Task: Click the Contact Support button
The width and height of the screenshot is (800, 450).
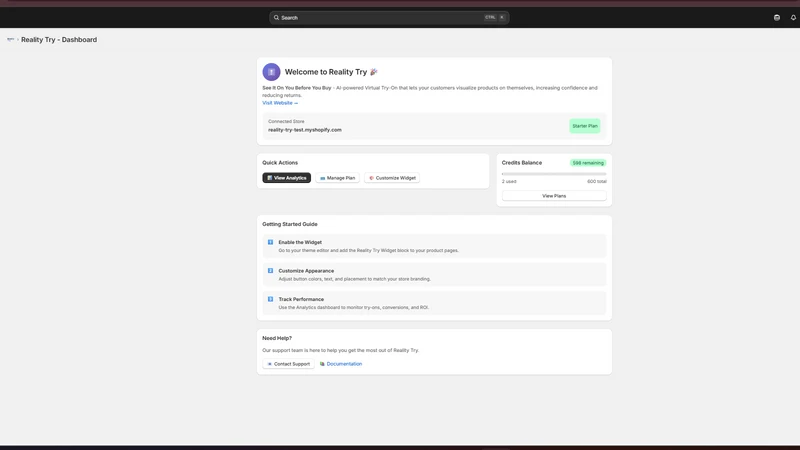Action: pos(288,364)
